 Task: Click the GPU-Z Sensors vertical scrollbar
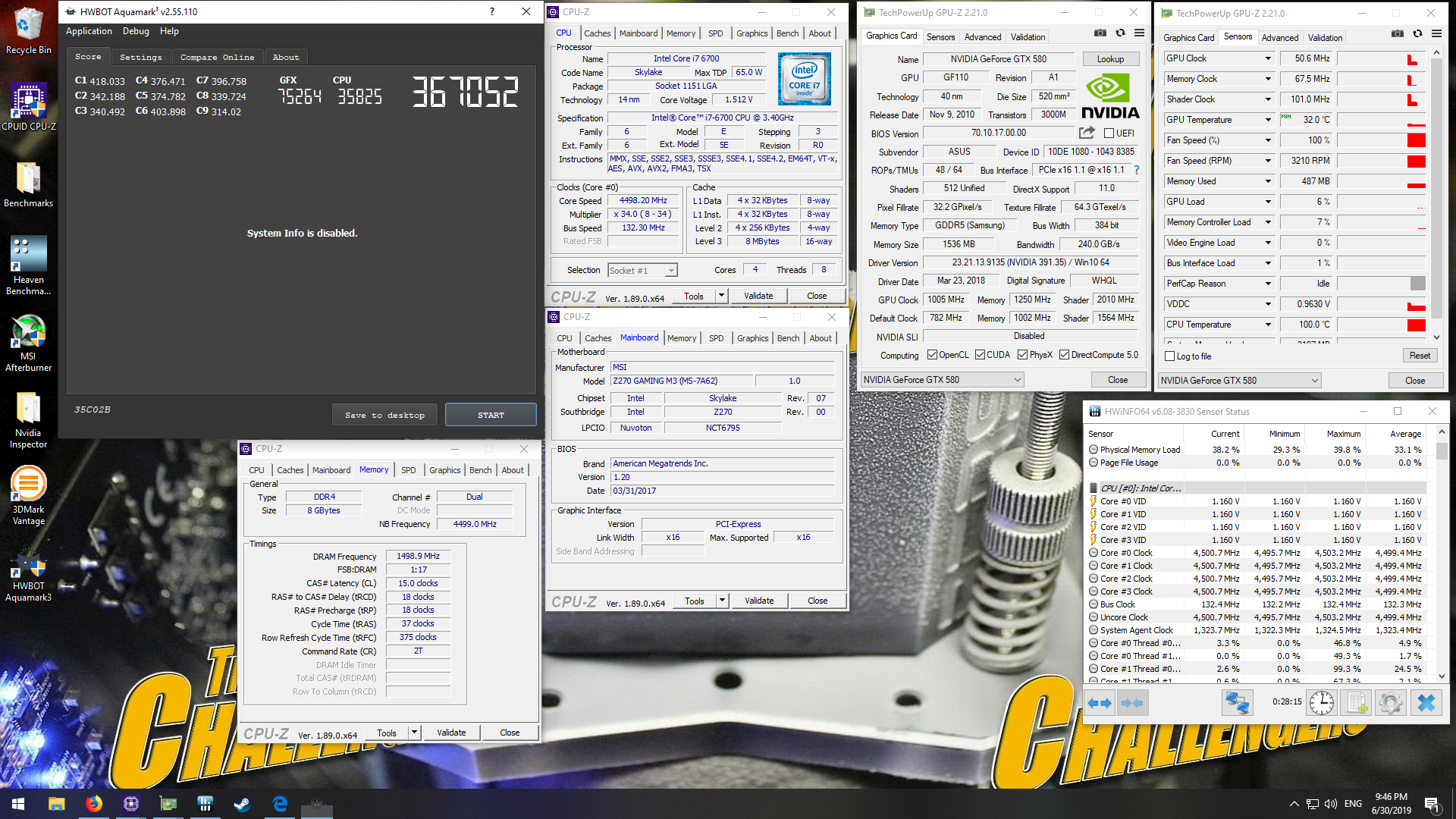click(x=1436, y=195)
